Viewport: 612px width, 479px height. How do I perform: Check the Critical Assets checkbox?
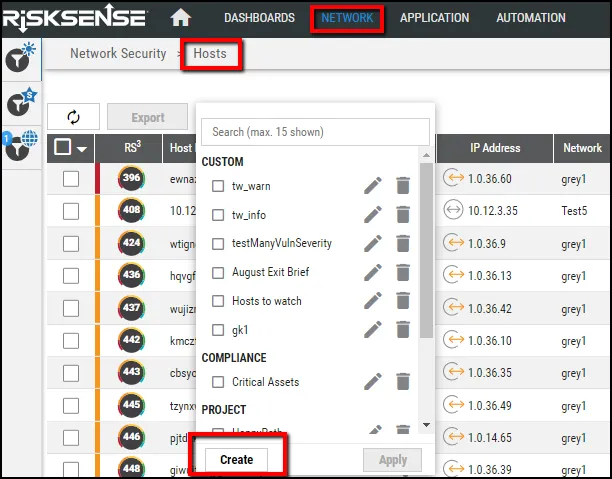(x=218, y=382)
